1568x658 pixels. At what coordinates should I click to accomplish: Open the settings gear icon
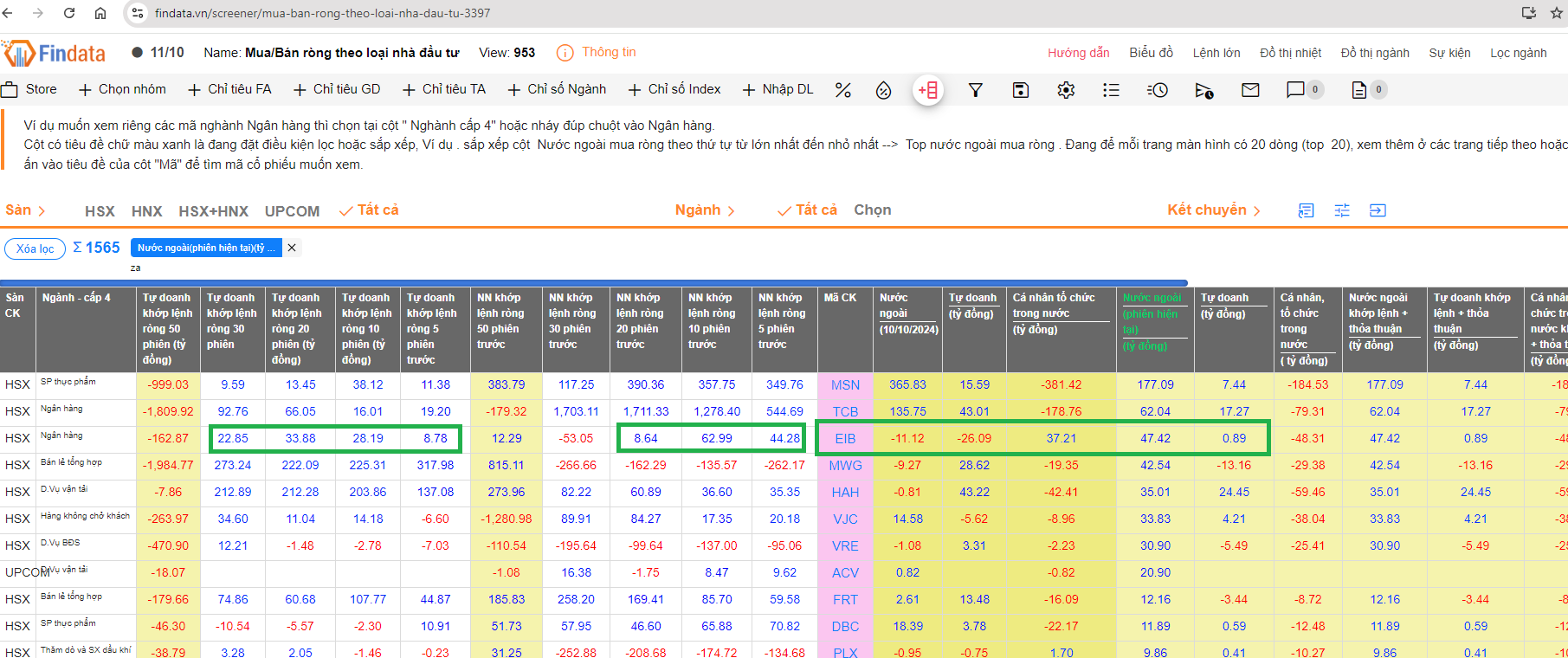pyautogui.click(x=1066, y=90)
